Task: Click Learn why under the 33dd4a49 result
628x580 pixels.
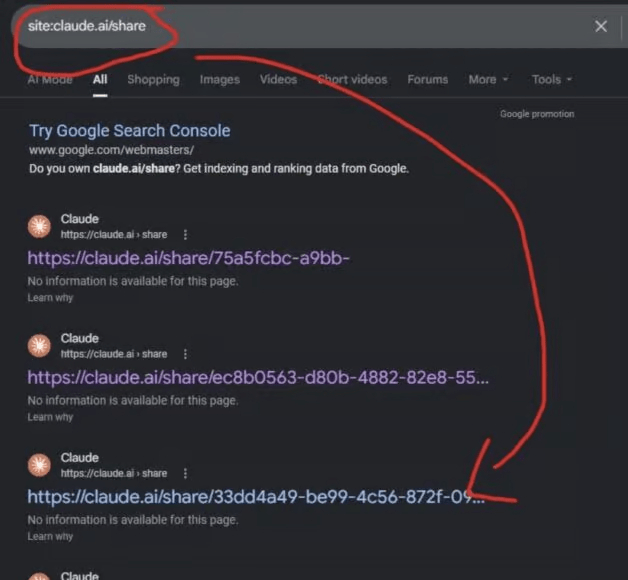Action: pos(50,536)
